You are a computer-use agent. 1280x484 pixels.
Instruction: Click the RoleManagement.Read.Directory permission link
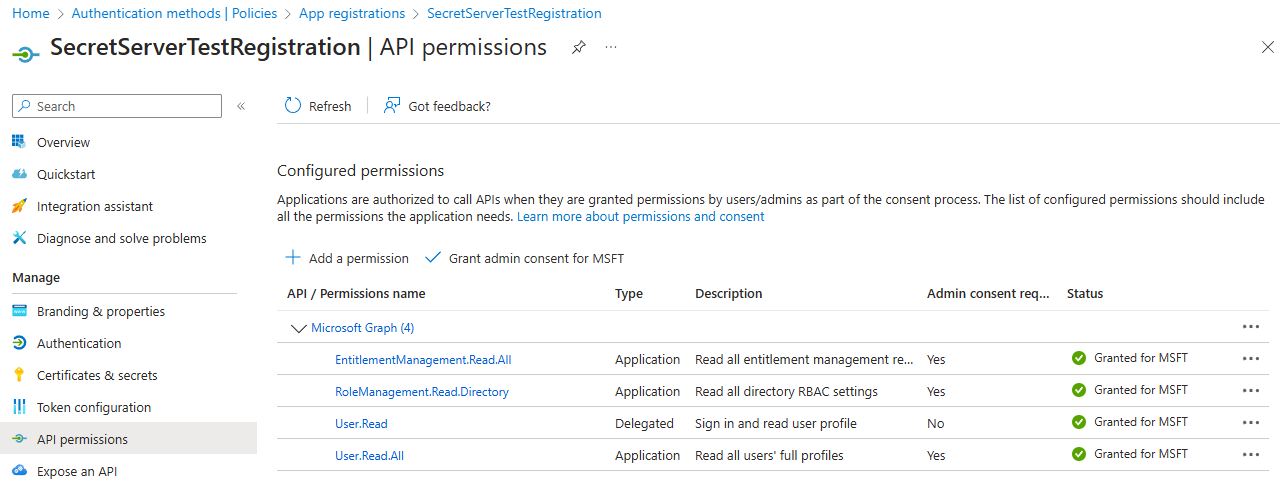[422, 391]
